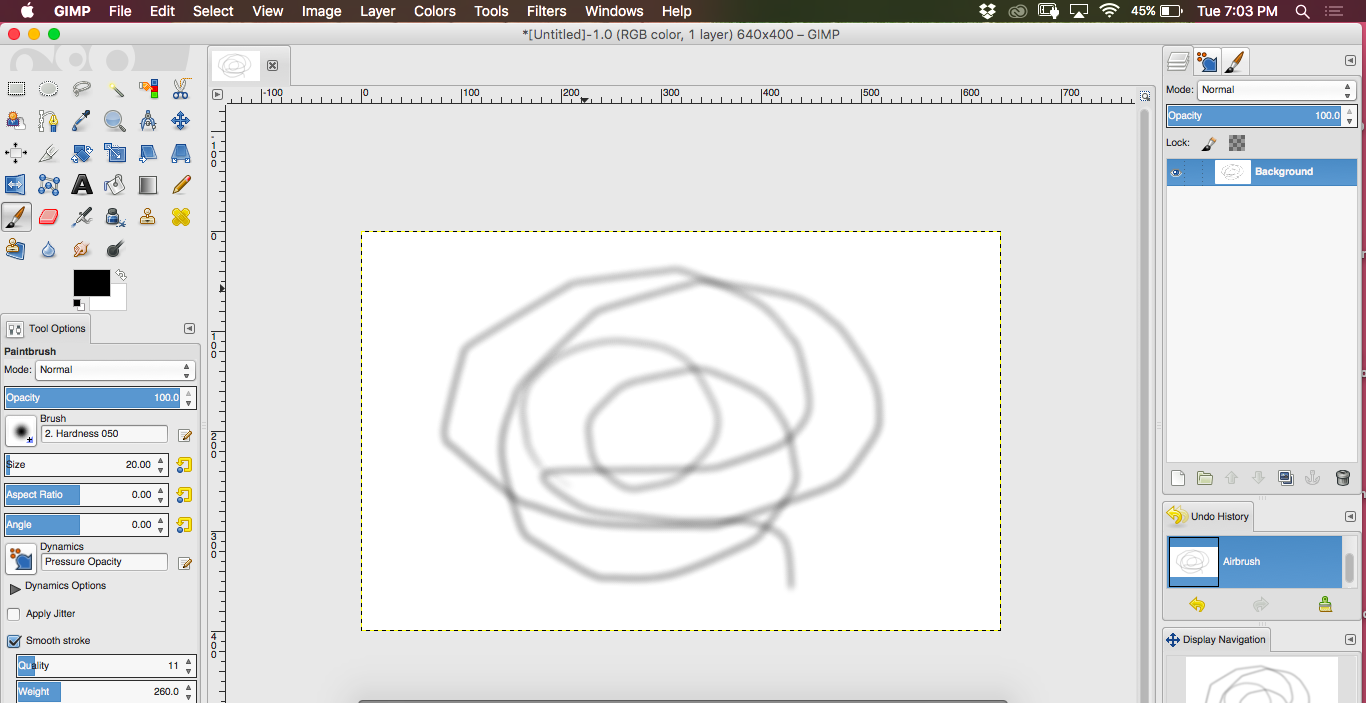Select the Scale tool
1366x703 pixels.
(115, 153)
